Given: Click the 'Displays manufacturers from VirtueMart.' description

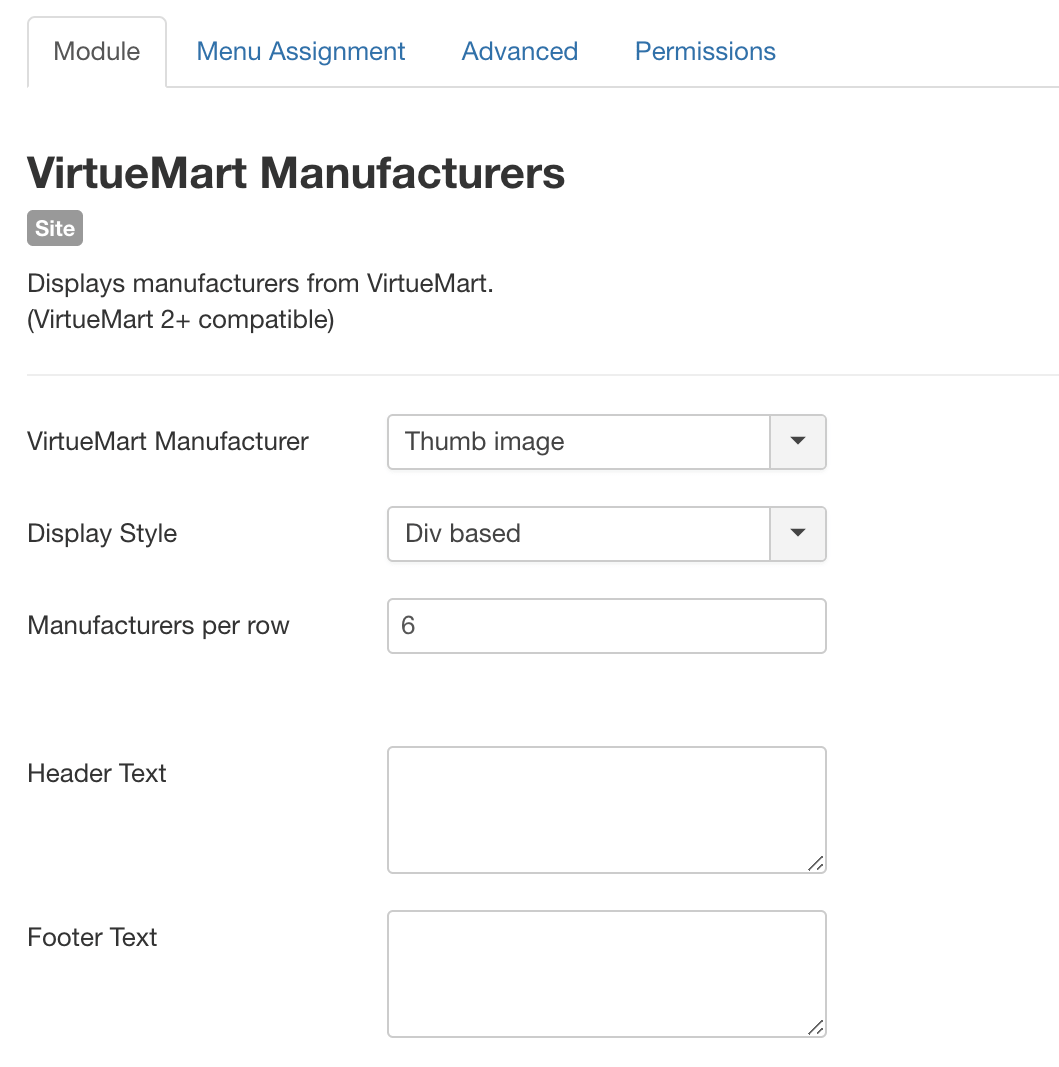Looking at the screenshot, I should coord(260,283).
